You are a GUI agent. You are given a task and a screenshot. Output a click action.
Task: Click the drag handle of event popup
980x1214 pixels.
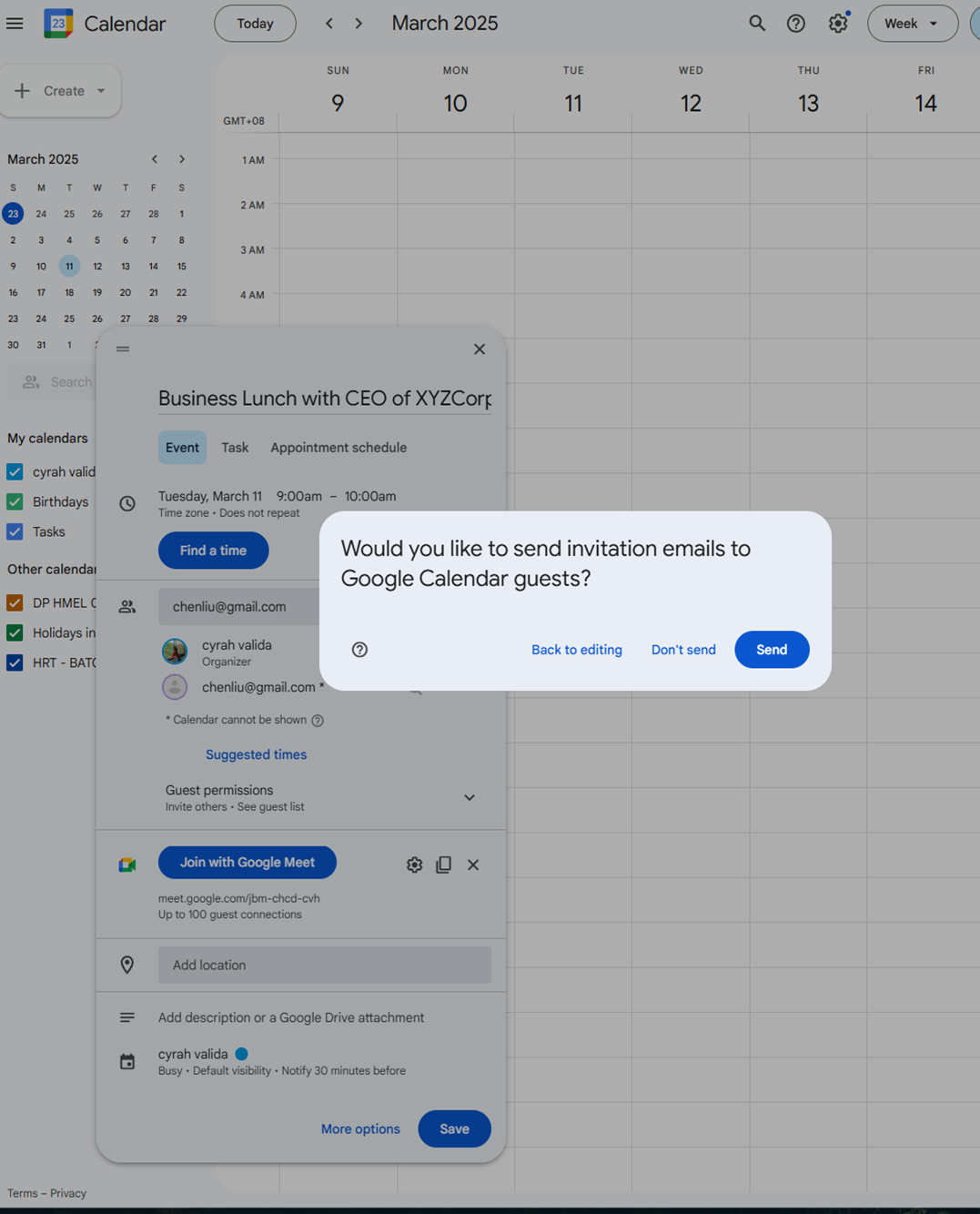pyautogui.click(x=123, y=349)
